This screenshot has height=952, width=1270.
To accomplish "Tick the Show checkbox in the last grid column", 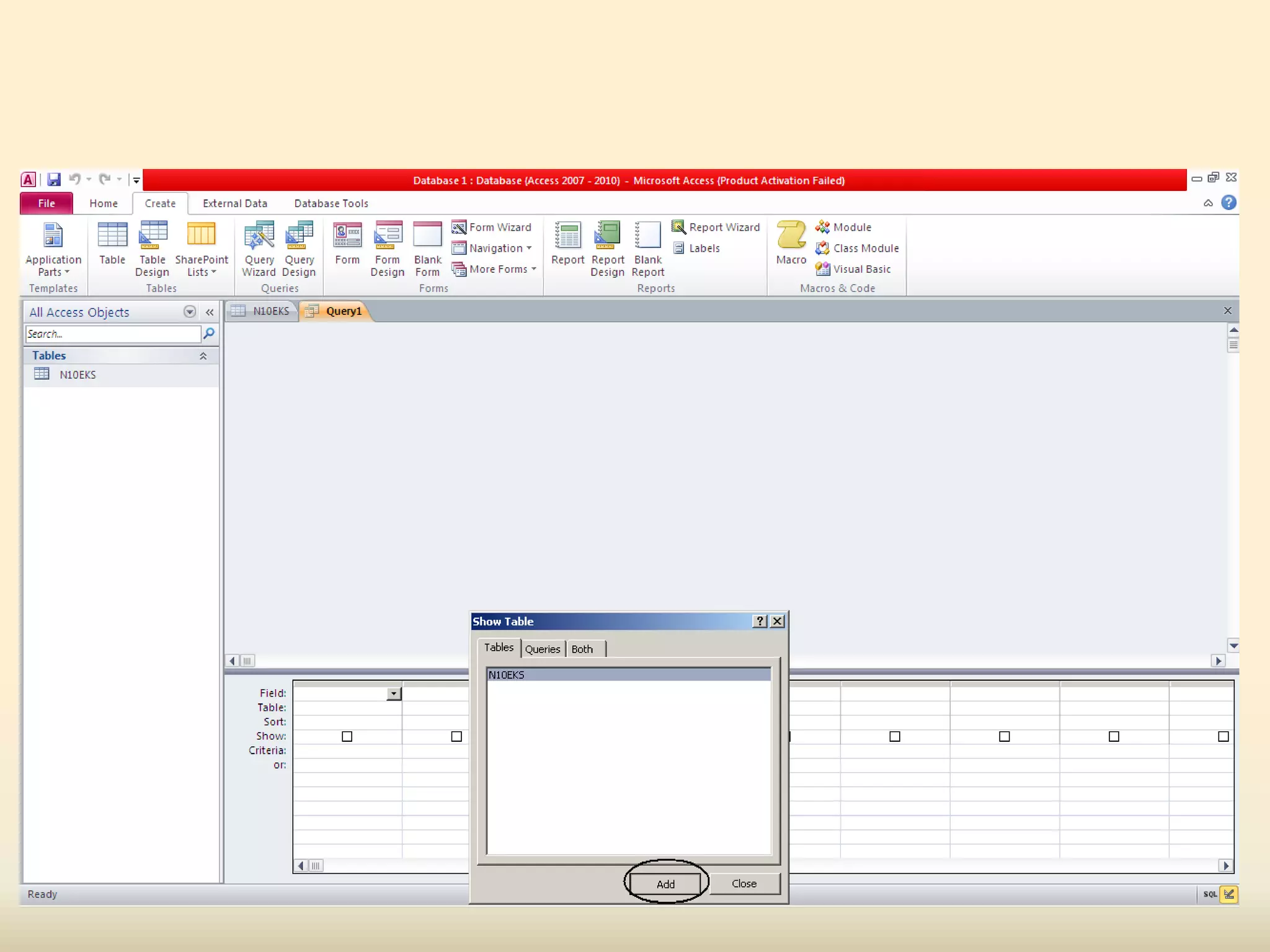I will coord(1223,736).
